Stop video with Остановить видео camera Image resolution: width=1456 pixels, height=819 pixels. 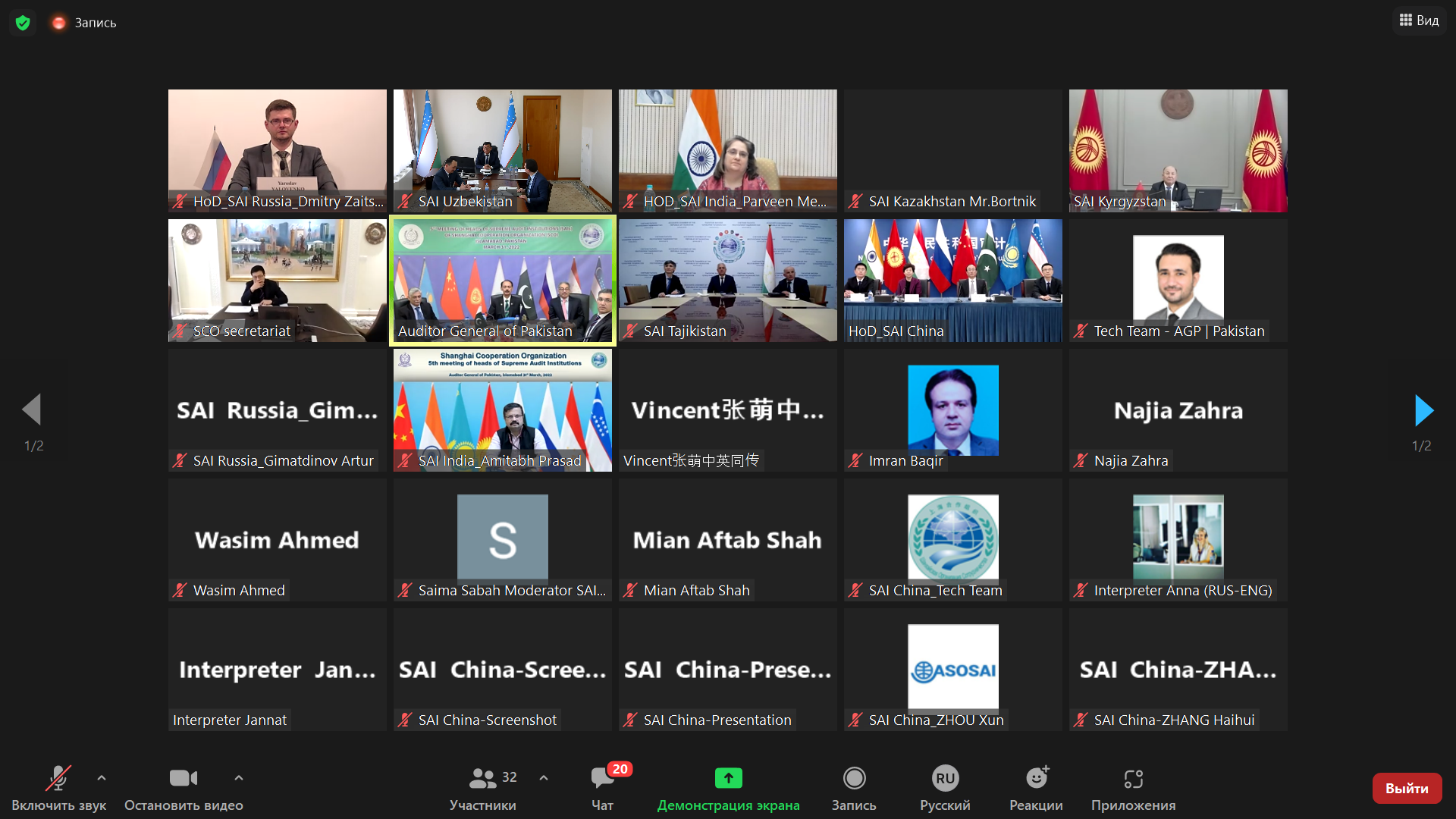click(x=183, y=778)
